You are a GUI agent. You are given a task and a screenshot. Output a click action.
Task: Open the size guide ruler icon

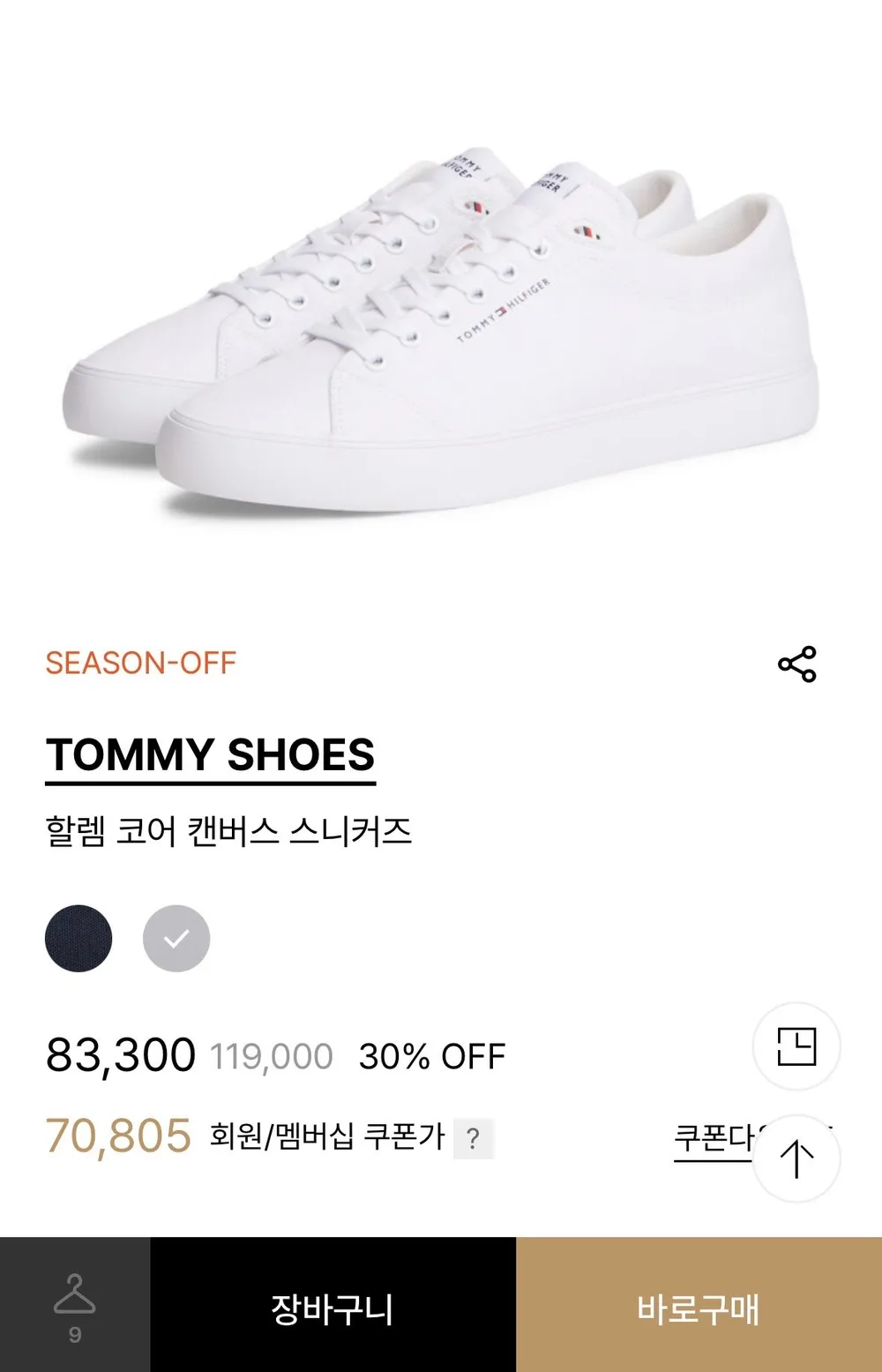pyautogui.click(x=796, y=1046)
